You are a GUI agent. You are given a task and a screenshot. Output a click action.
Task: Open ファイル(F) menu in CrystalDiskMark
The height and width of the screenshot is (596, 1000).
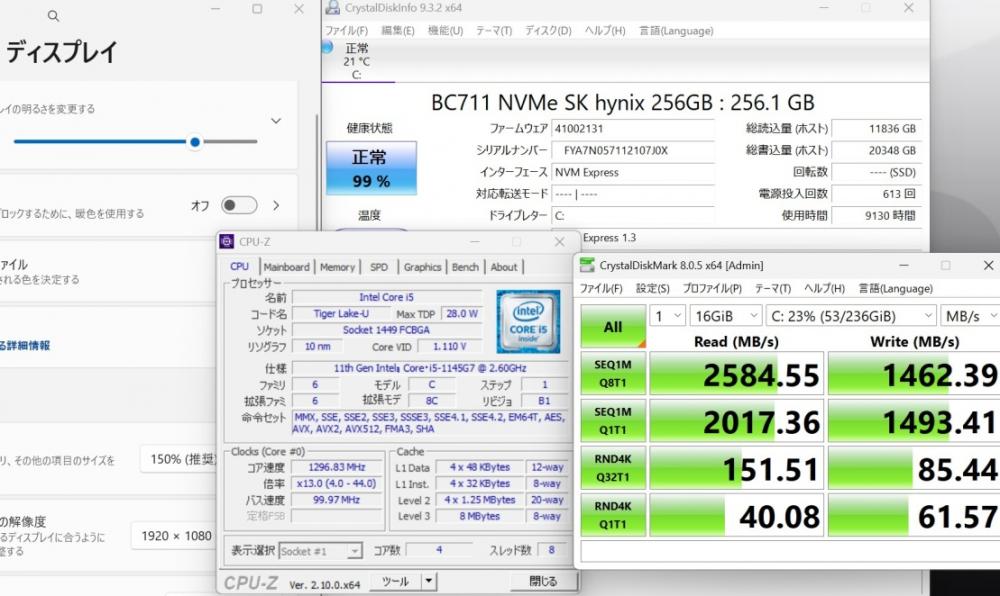601,288
